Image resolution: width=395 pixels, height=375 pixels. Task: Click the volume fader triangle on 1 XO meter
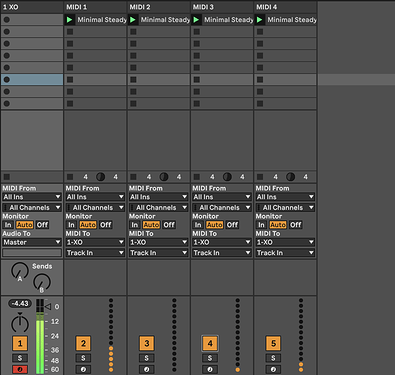click(x=48, y=306)
